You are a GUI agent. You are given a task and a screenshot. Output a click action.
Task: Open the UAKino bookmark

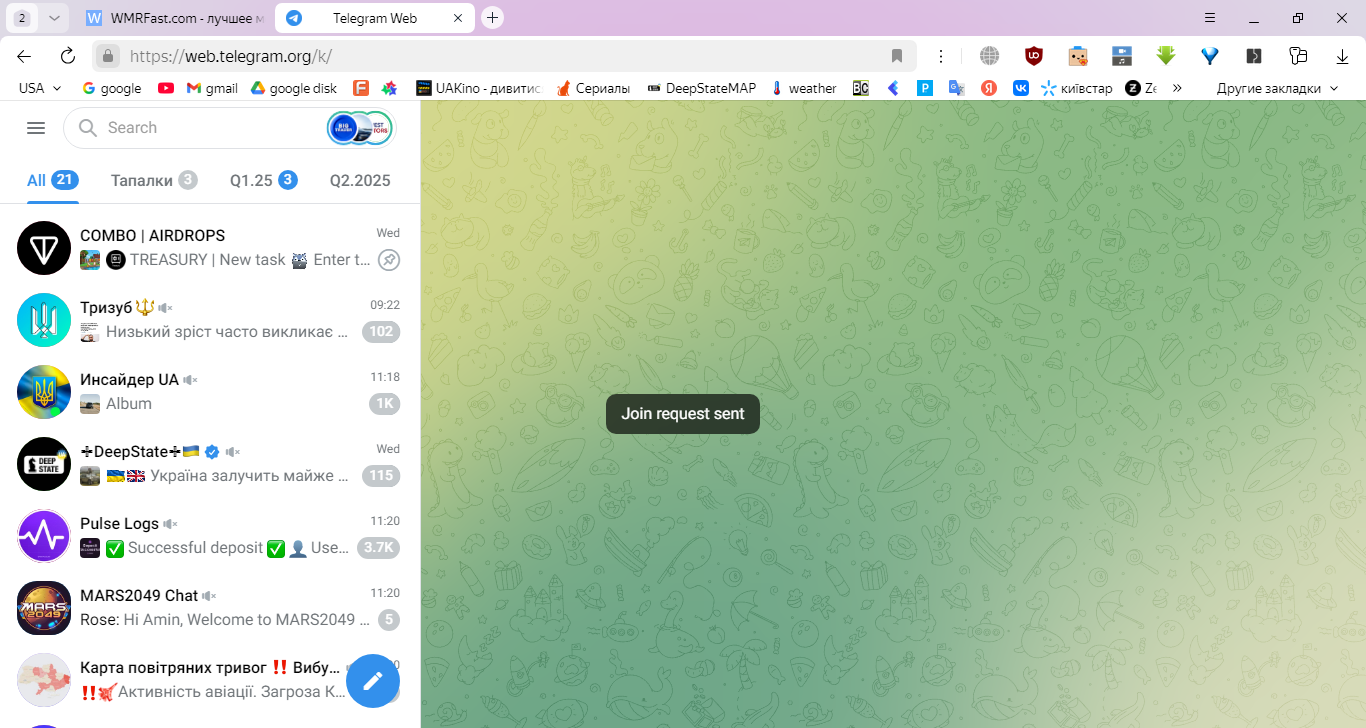coord(478,88)
